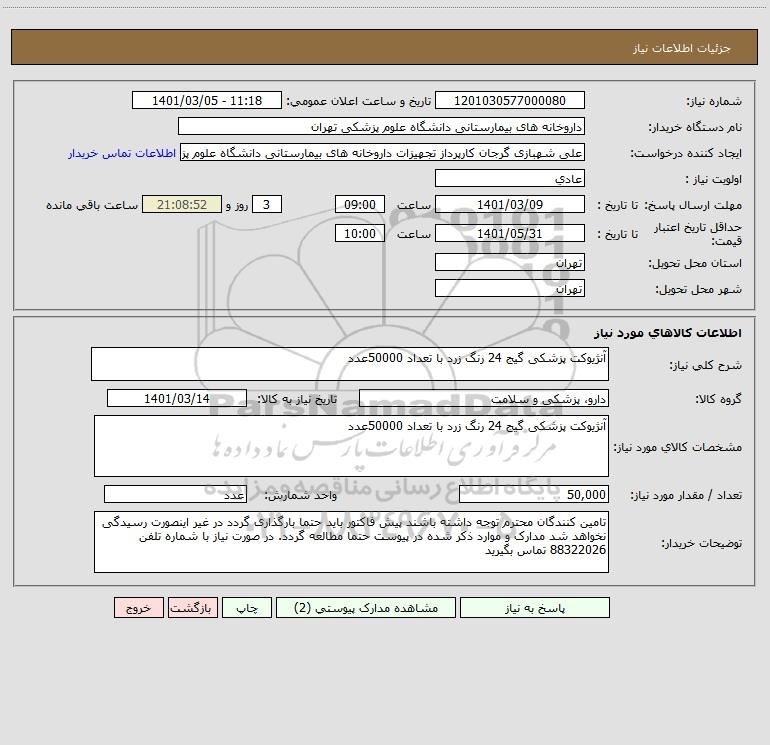Click the countdown timer 21:08:52
This screenshot has height=745, width=770.
(182, 204)
